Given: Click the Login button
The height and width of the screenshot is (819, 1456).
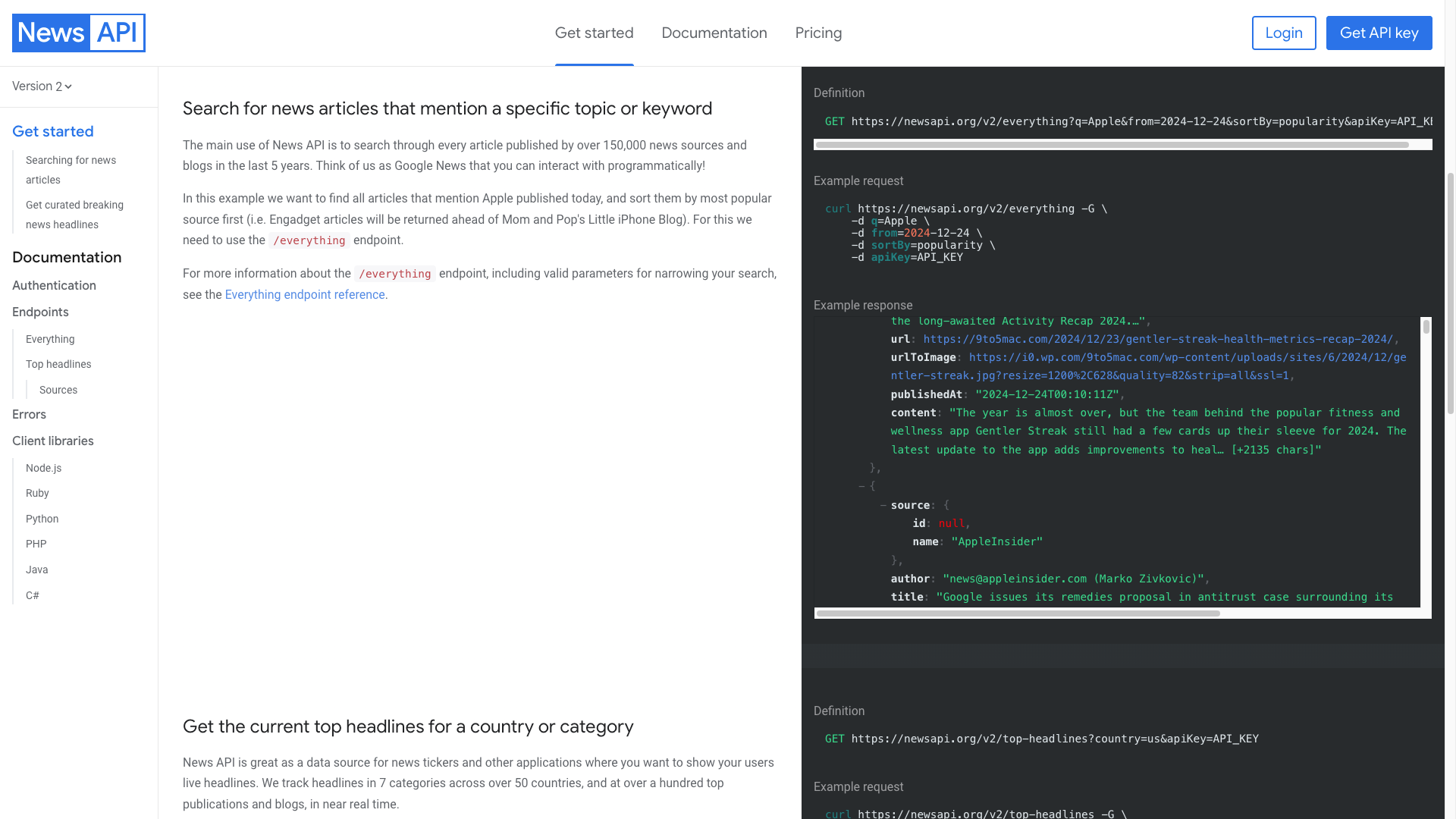Looking at the screenshot, I should coord(1284,32).
